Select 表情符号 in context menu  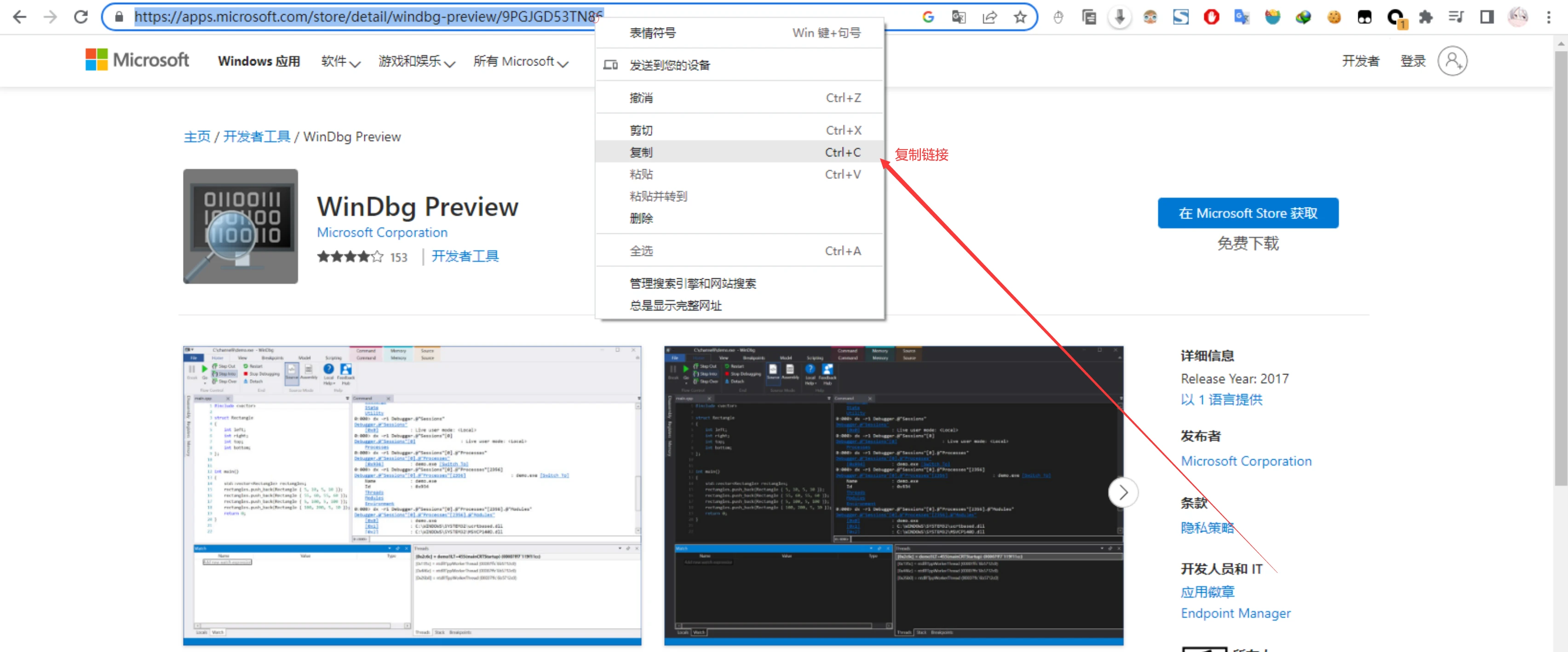740,33
